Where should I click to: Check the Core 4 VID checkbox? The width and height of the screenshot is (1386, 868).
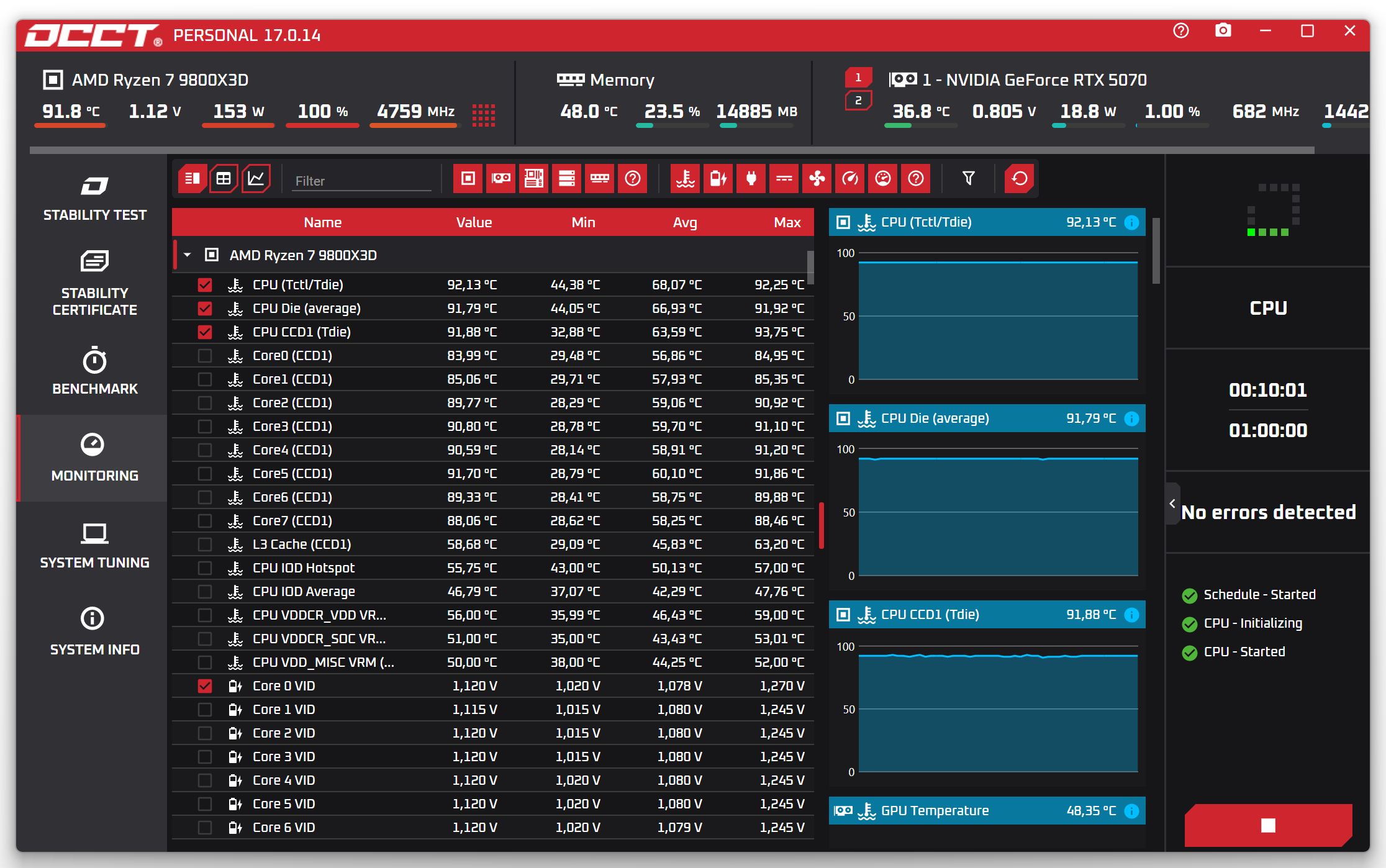(x=205, y=780)
